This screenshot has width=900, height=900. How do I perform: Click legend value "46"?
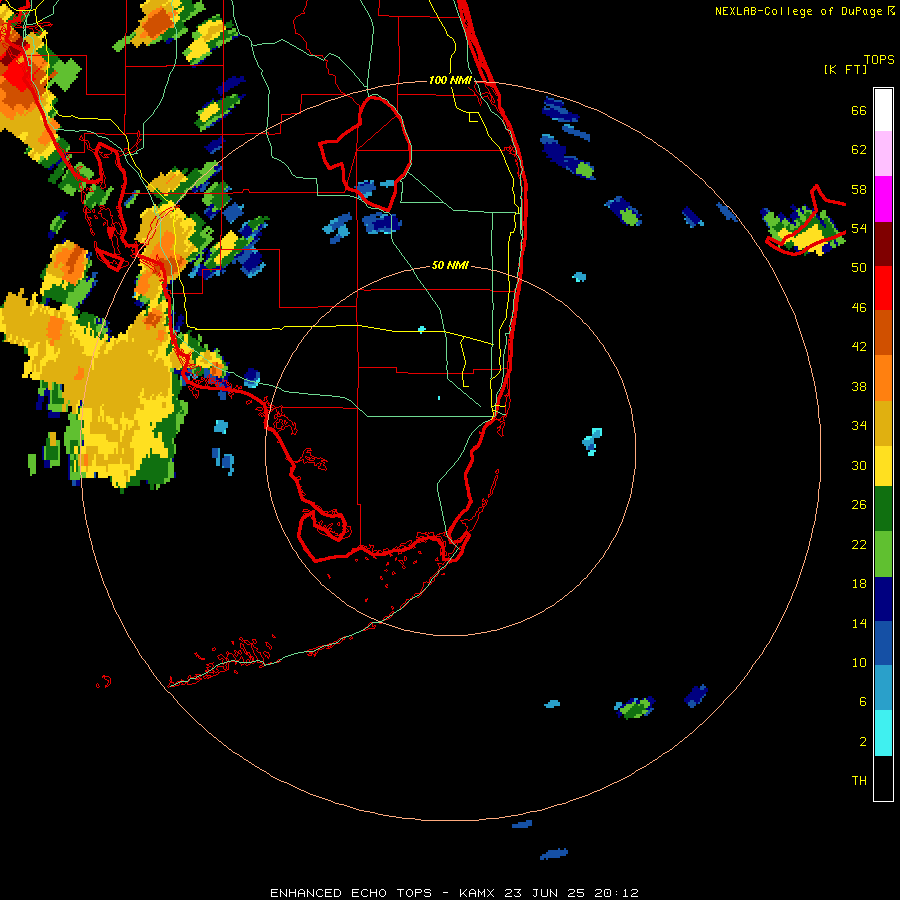859,308
